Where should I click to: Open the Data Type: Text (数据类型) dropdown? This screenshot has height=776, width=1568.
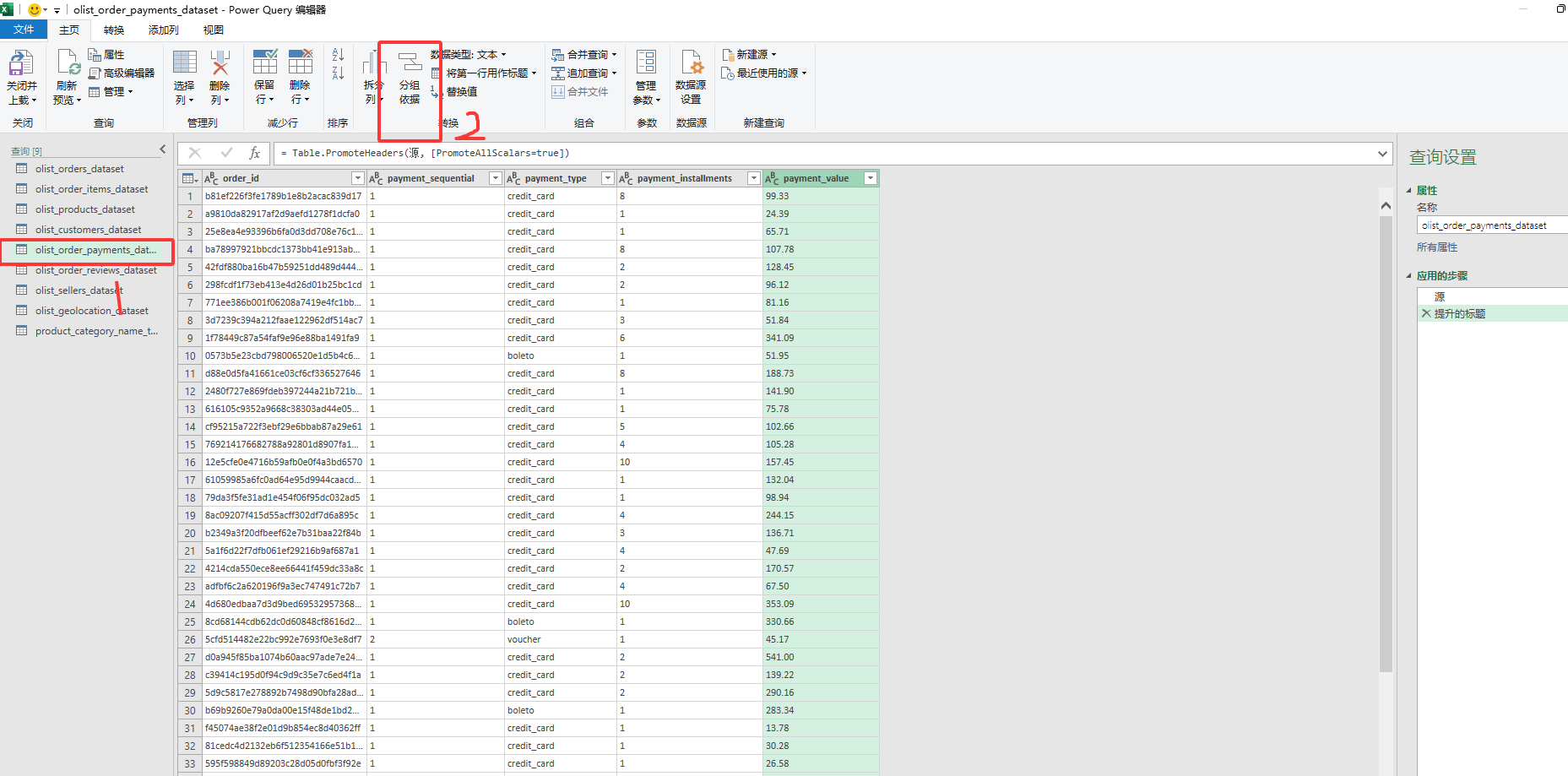click(x=469, y=55)
